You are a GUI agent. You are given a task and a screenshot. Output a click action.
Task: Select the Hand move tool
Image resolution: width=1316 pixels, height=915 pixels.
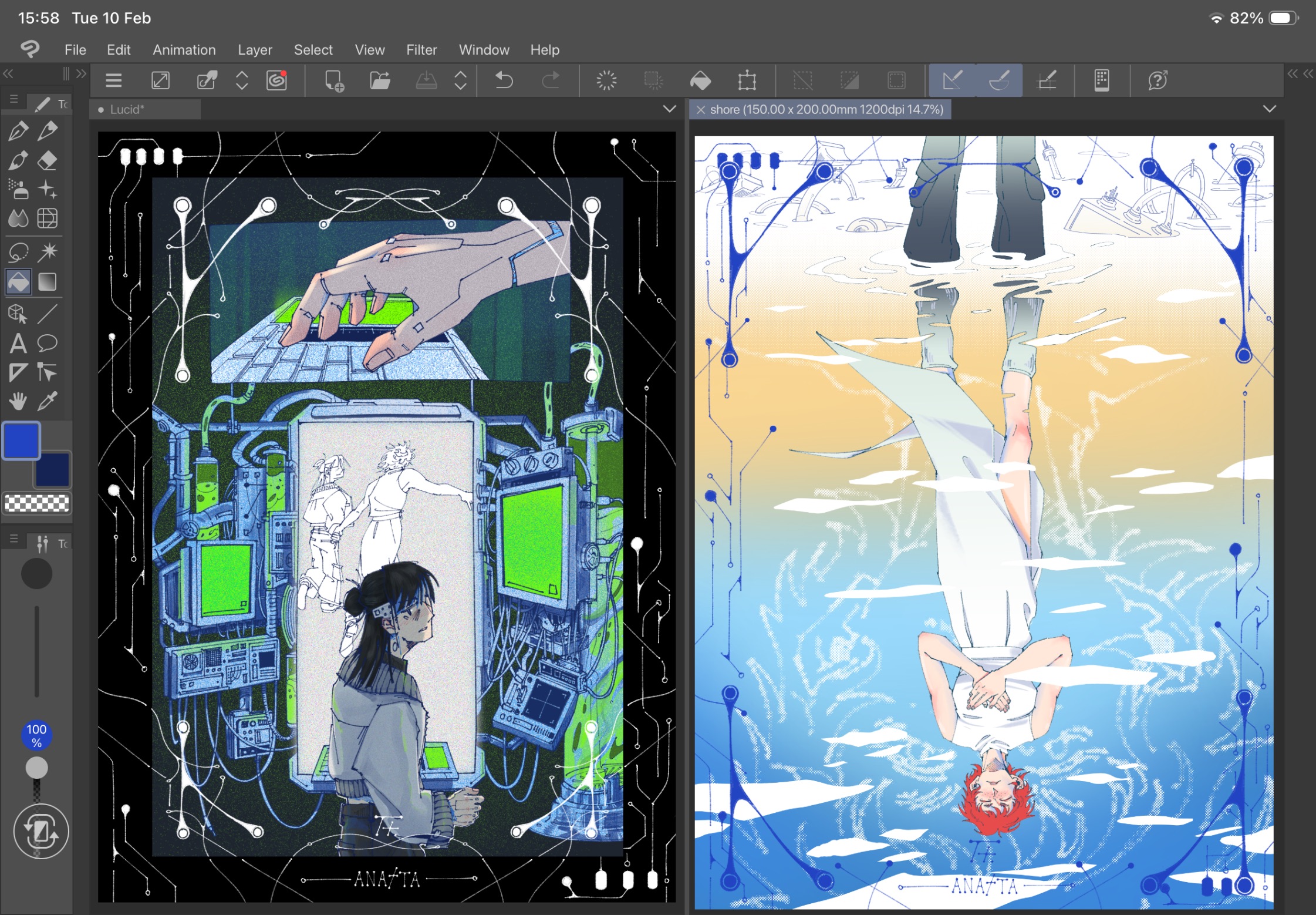(18, 401)
